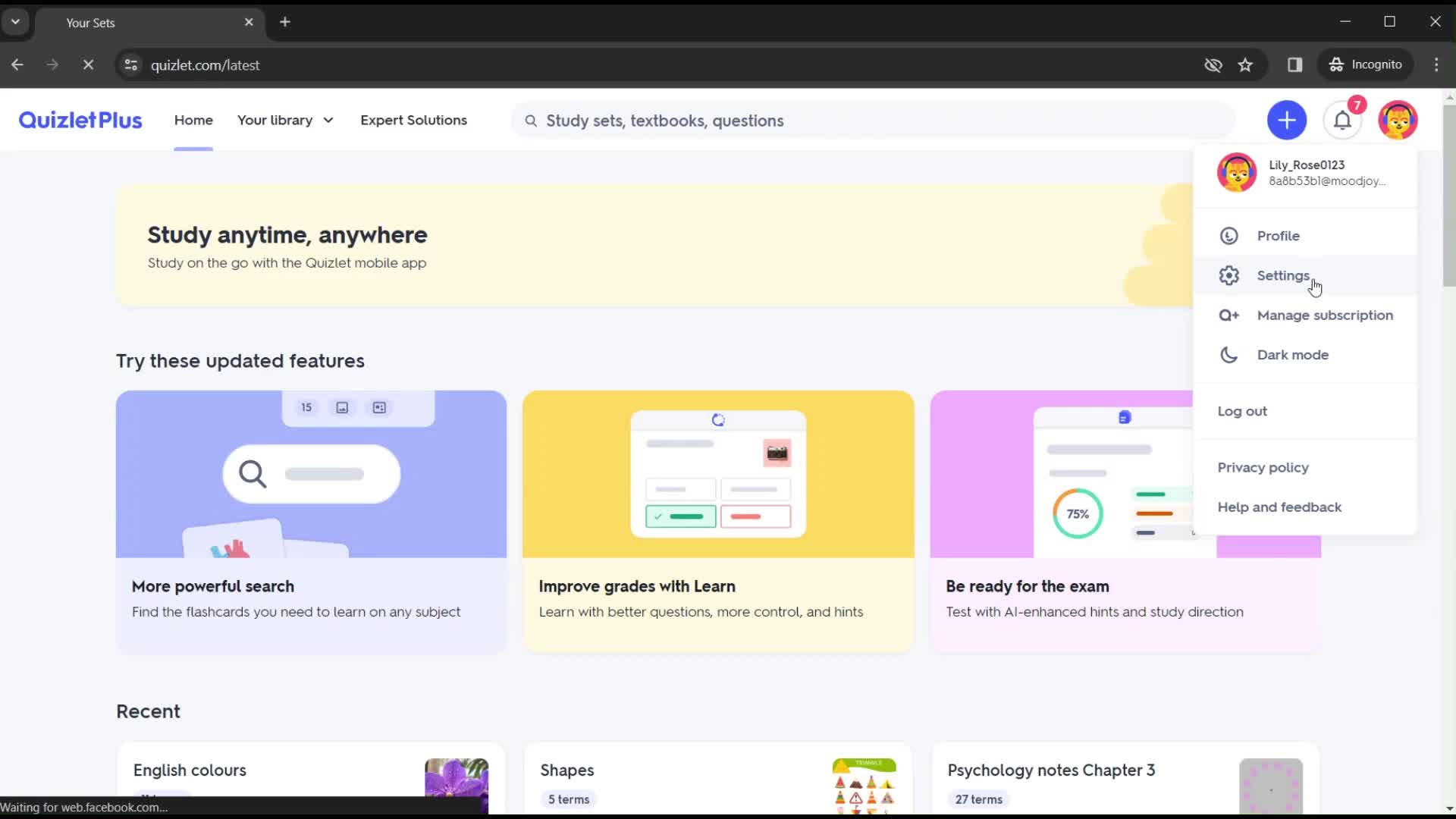The height and width of the screenshot is (819, 1456).
Task: Click the QuizletPlus home logo icon
Action: tap(80, 120)
